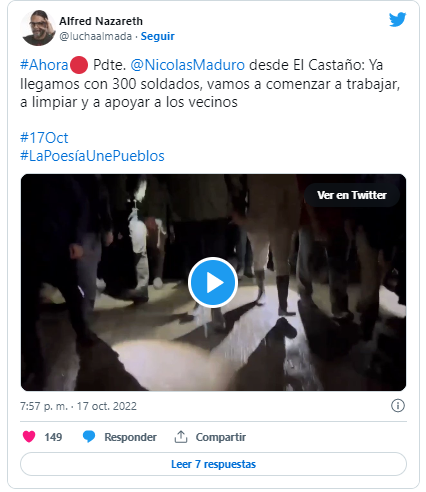Screen dimensions: 426x492
Task: Open the tweet info circle icon
Action: 398,406
